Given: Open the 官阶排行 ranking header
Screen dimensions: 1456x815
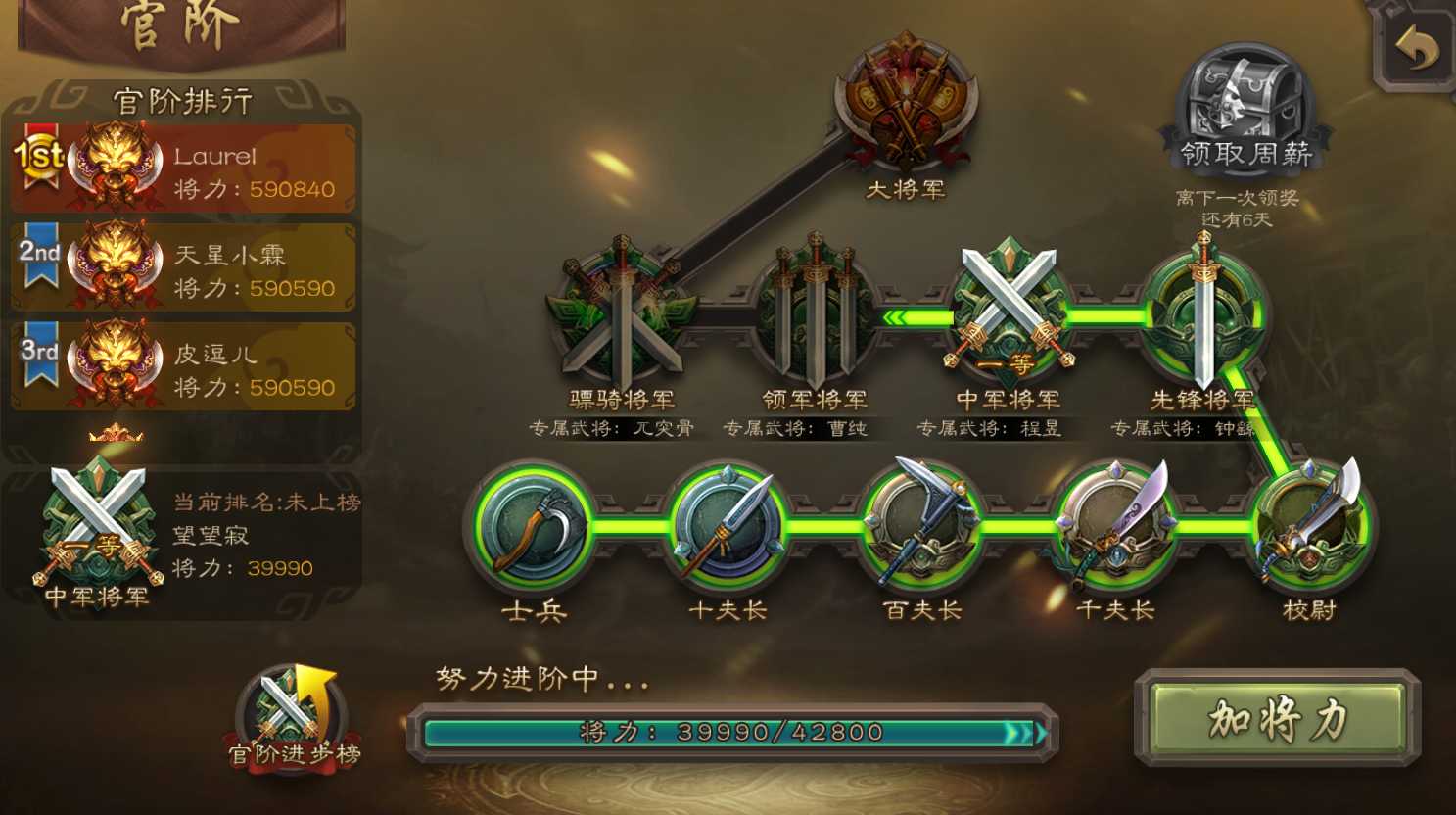Looking at the screenshot, I should (183, 101).
